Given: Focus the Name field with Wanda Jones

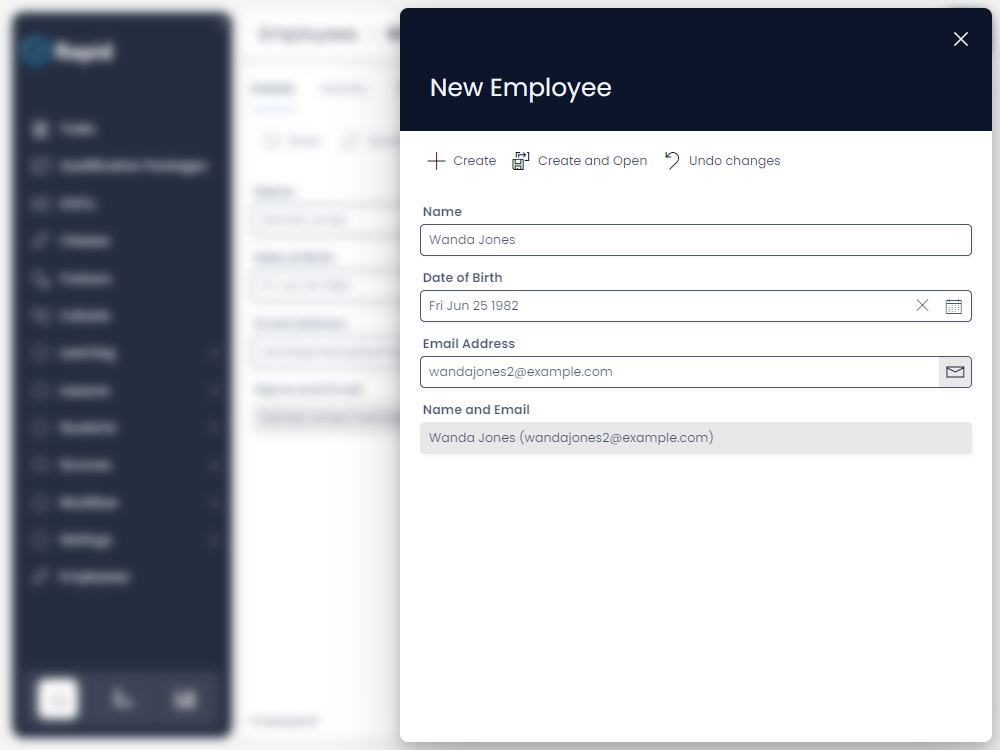Looking at the screenshot, I should pyautogui.click(x=696, y=240).
